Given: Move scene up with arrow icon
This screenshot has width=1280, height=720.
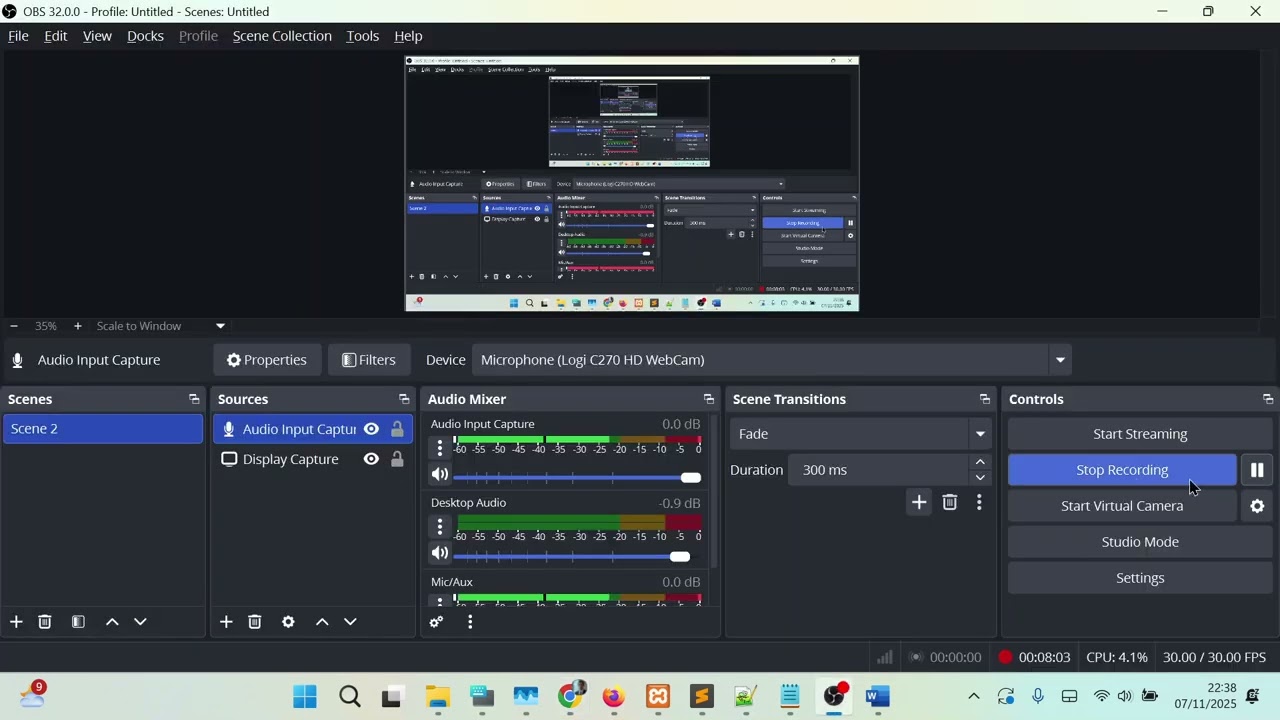Looking at the screenshot, I should click(x=112, y=622).
